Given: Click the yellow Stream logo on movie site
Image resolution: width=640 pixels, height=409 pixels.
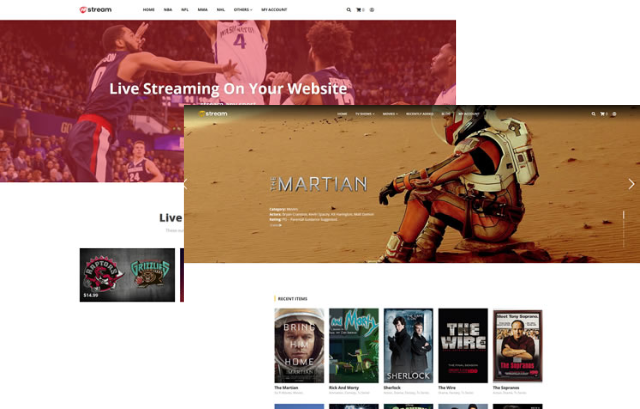Looking at the screenshot, I should (213, 114).
